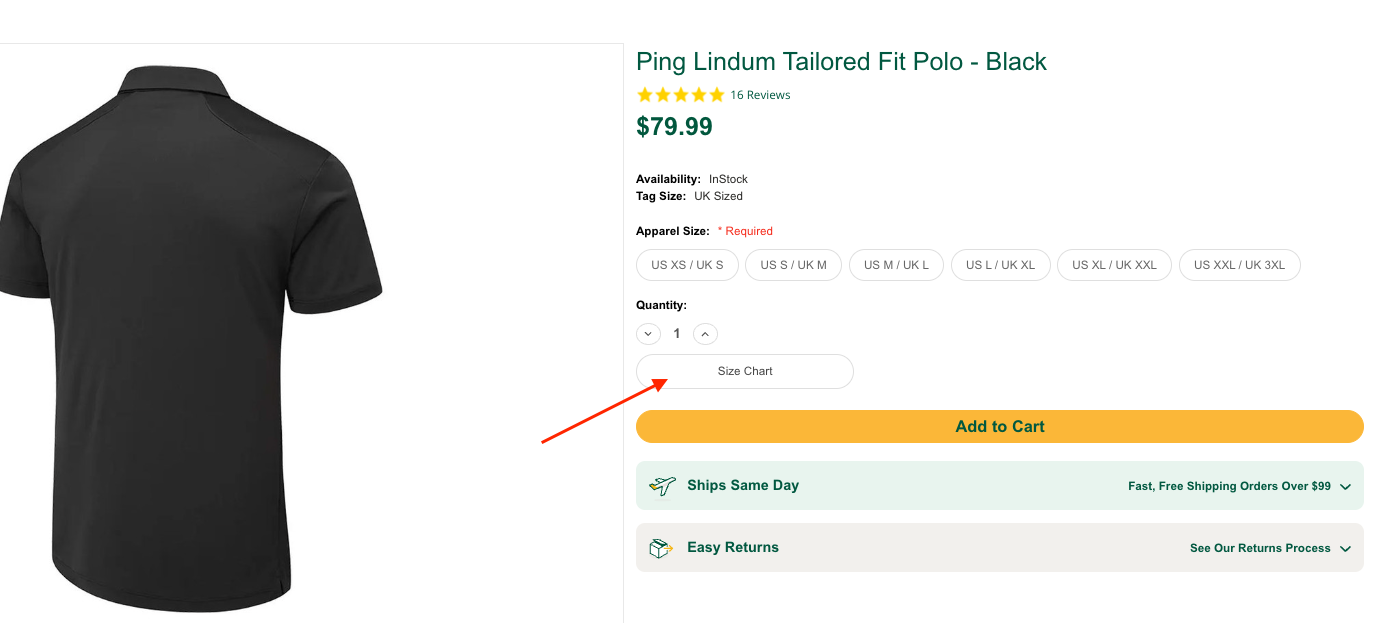Viewport: 1386px width, 623px height.
Task: Choose size US XXL / UK 3XL
Action: 1239,265
